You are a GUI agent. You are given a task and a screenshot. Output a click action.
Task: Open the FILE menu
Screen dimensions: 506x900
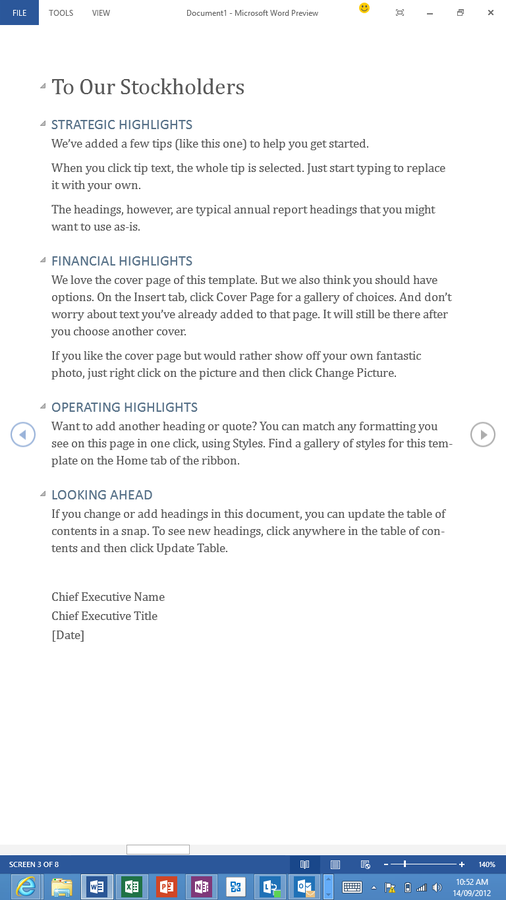pyautogui.click(x=20, y=13)
